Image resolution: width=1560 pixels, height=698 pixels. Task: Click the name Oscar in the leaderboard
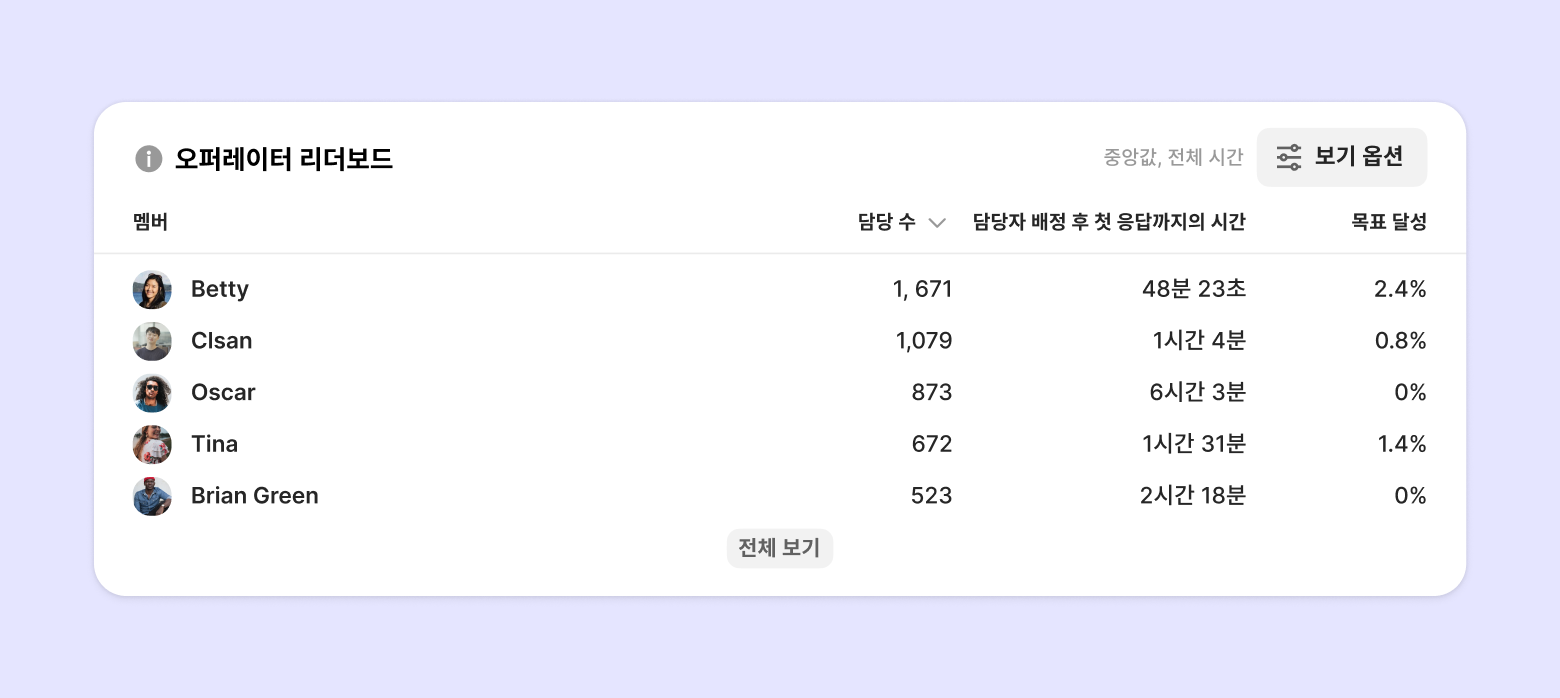tap(223, 393)
